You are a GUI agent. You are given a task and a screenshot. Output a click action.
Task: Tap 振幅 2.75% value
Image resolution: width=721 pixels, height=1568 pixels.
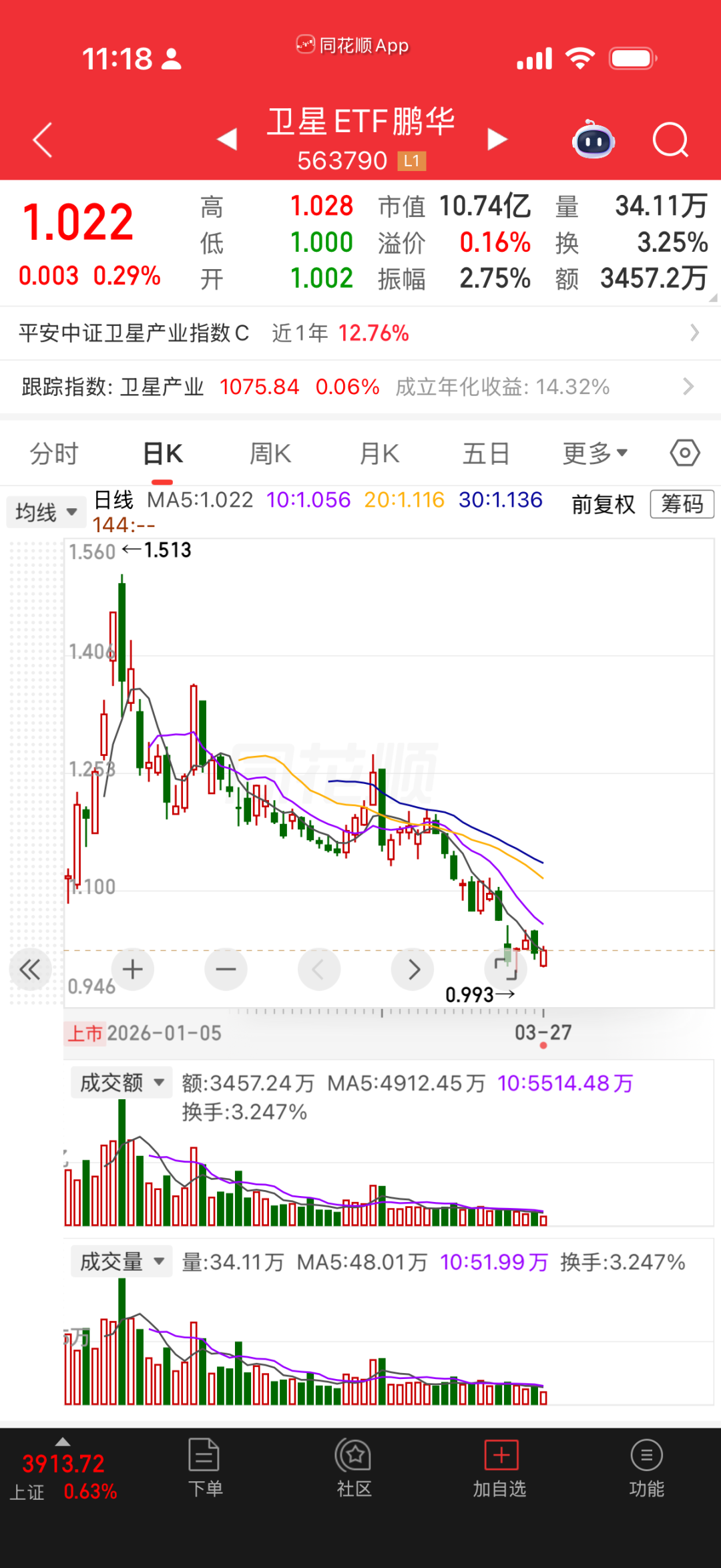pos(495,278)
